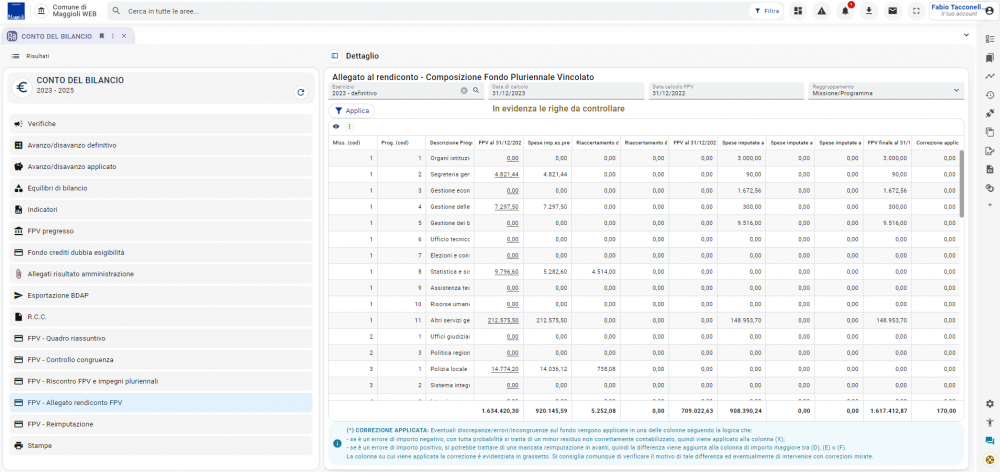Open trend chart icon in right sidebar
1000x472 pixels.
pos(990,77)
